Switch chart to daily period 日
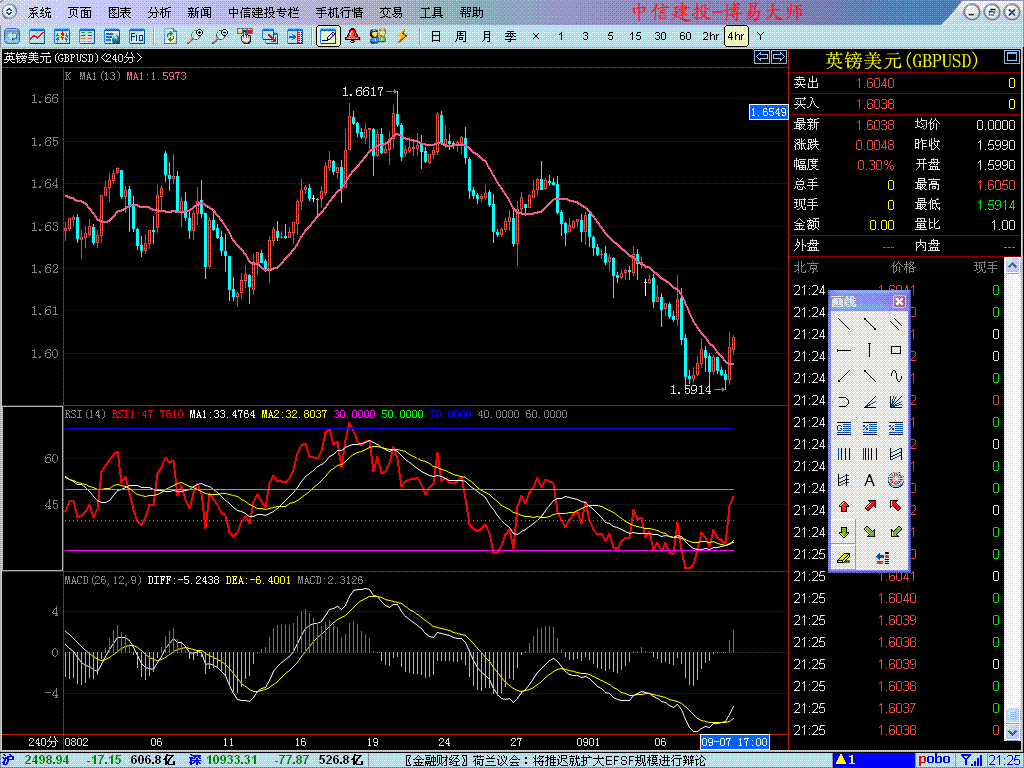 [435, 36]
